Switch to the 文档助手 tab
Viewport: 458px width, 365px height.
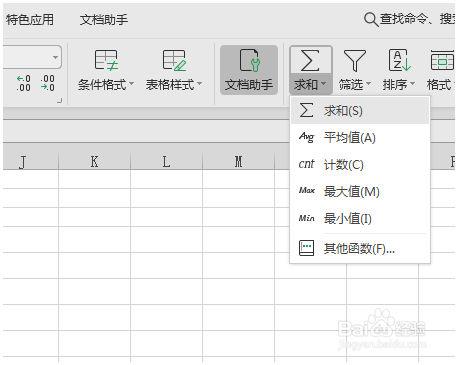pos(104,20)
